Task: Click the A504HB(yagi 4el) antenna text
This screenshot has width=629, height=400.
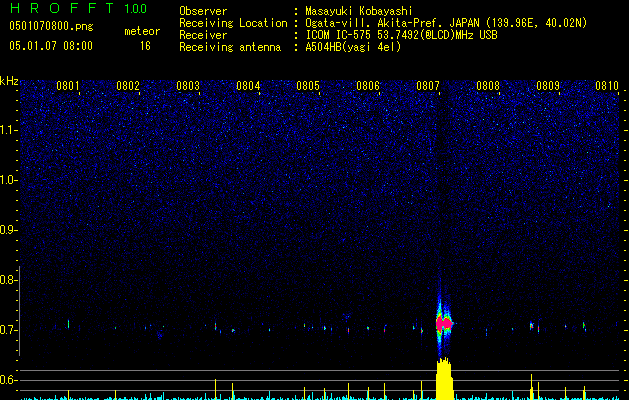Action: [353, 47]
